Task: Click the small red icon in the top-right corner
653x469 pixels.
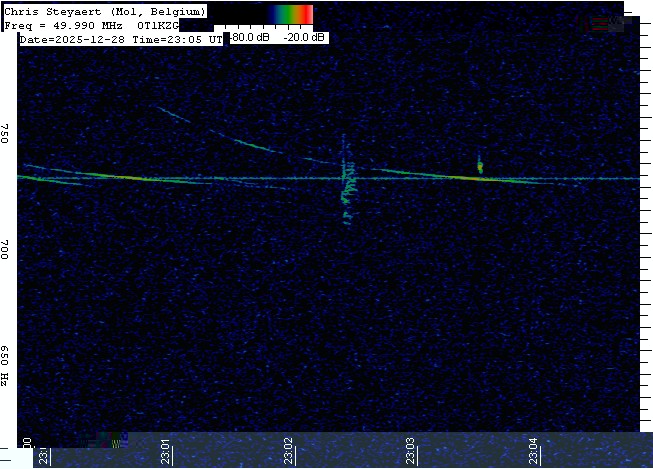Action: click(x=600, y=23)
